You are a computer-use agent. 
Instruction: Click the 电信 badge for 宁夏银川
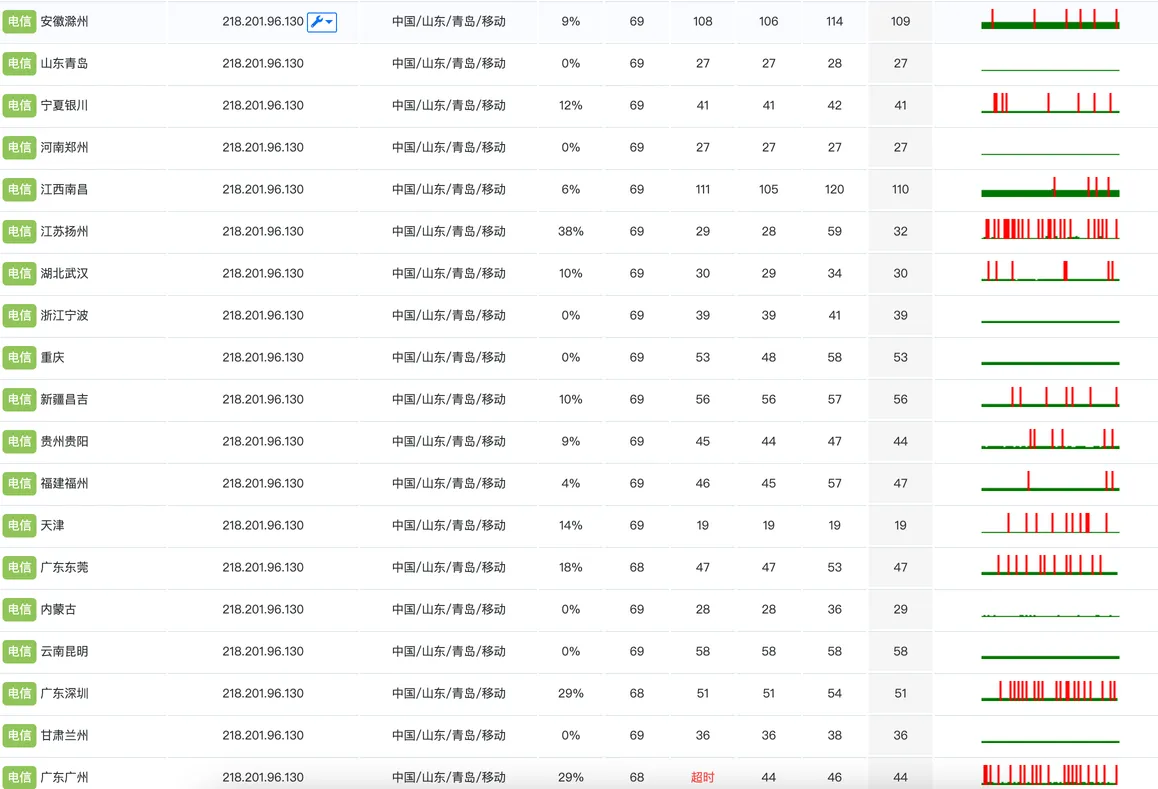19,106
